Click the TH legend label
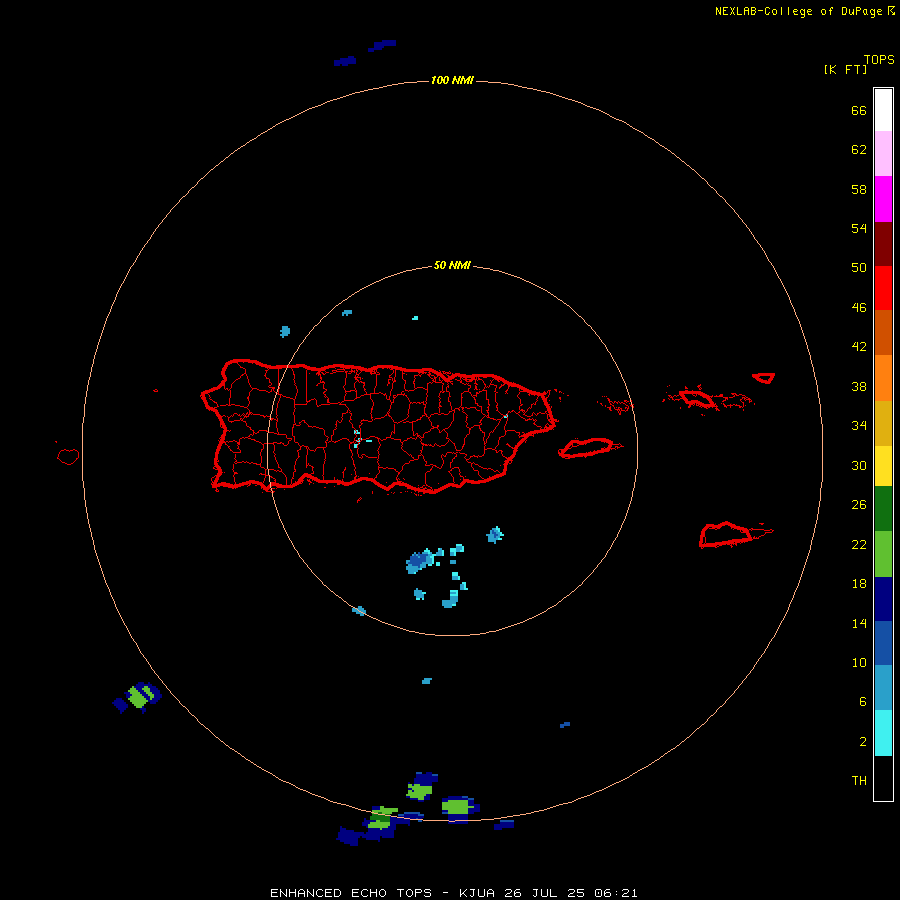The width and height of the screenshot is (900, 900). (x=859, y=780)
